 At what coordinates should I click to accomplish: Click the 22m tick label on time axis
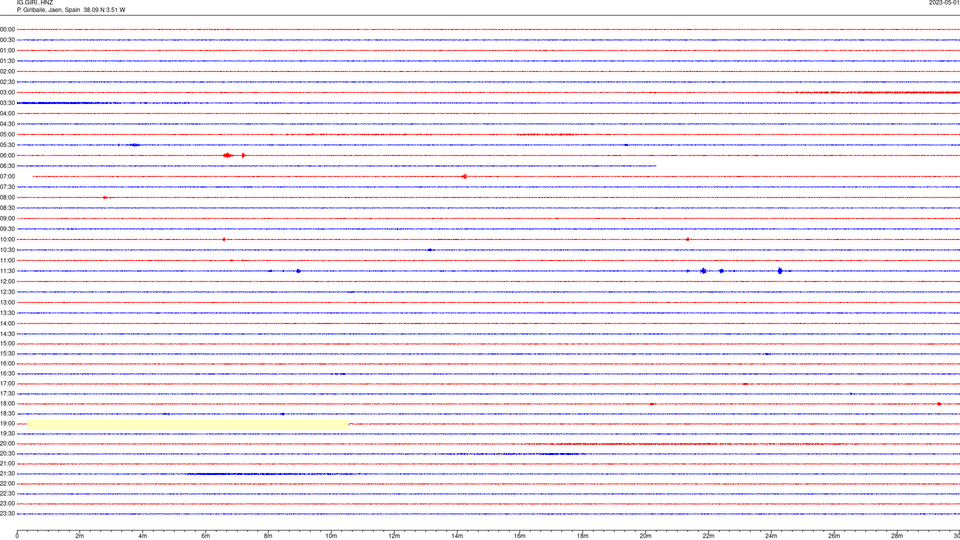[x=708, y=536]
